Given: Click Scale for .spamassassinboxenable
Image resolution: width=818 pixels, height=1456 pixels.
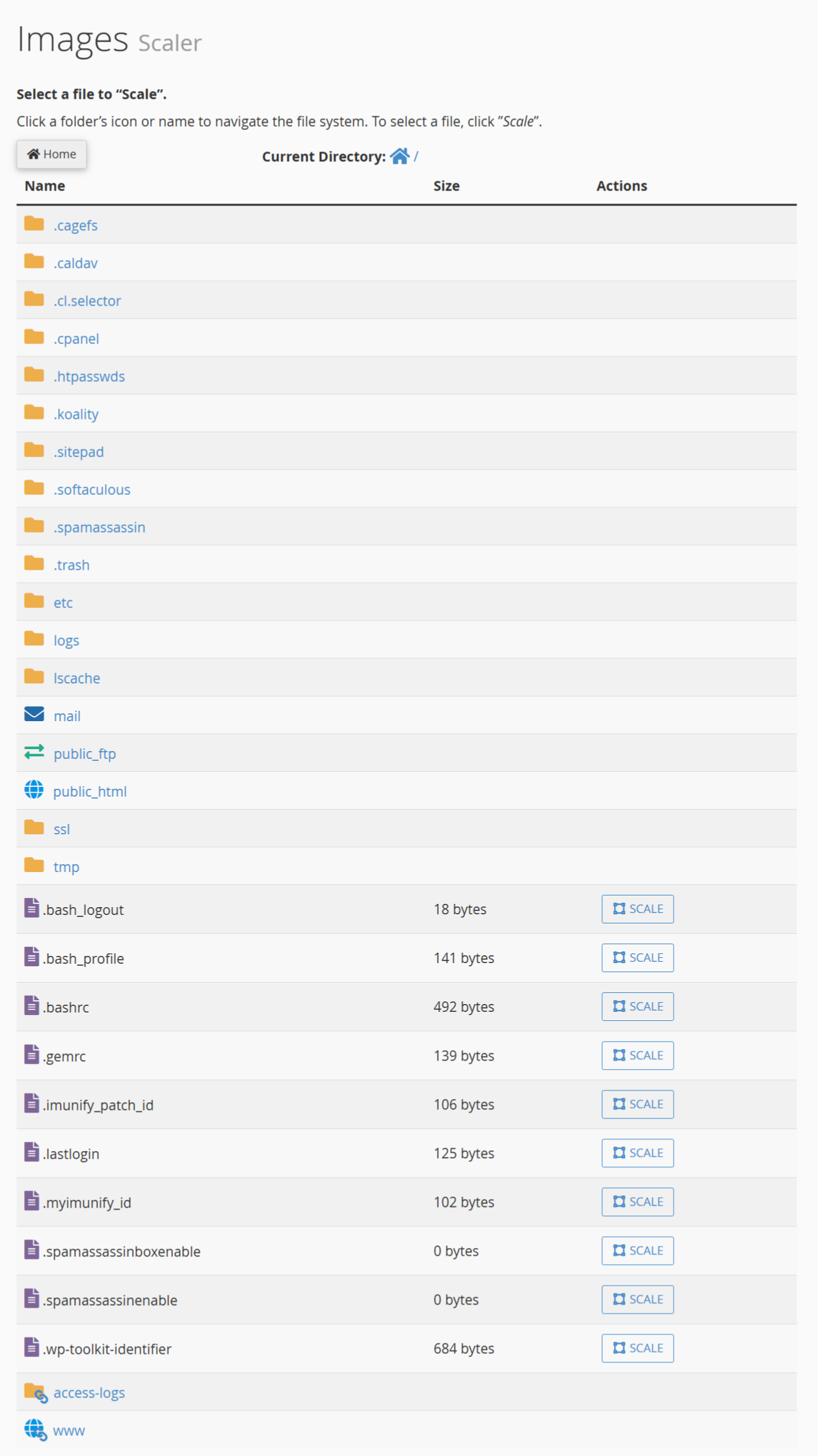Looking at the screenshot, I should [637, 1251].
